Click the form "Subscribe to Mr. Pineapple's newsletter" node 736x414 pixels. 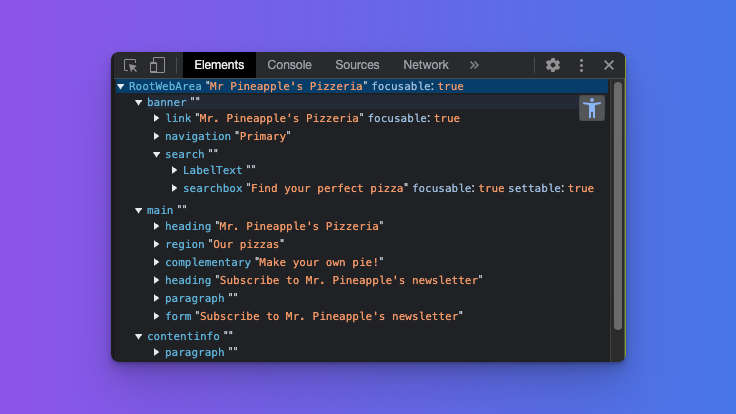[313, 316]
